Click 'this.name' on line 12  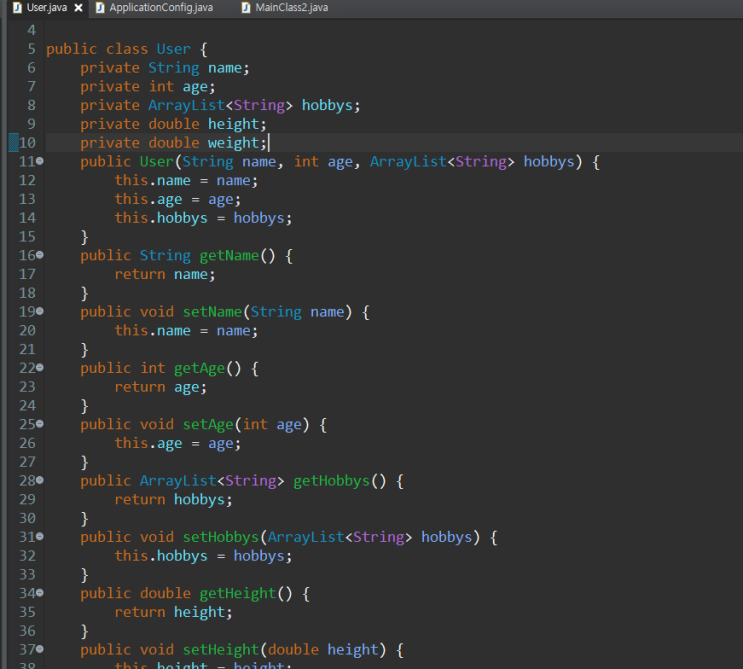point(153,181)
